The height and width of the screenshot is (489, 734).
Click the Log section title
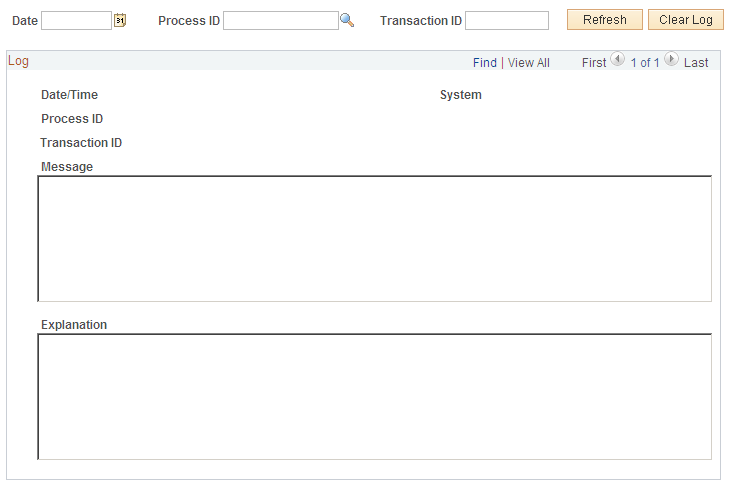click(x=18, y=61)
